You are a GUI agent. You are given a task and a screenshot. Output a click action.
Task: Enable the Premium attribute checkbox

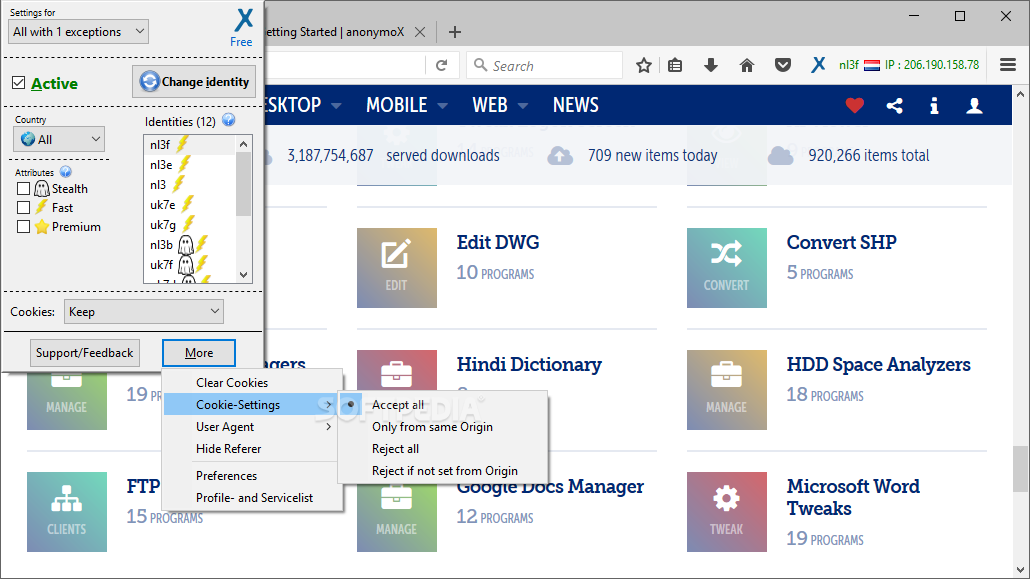(x=24, y=227)
